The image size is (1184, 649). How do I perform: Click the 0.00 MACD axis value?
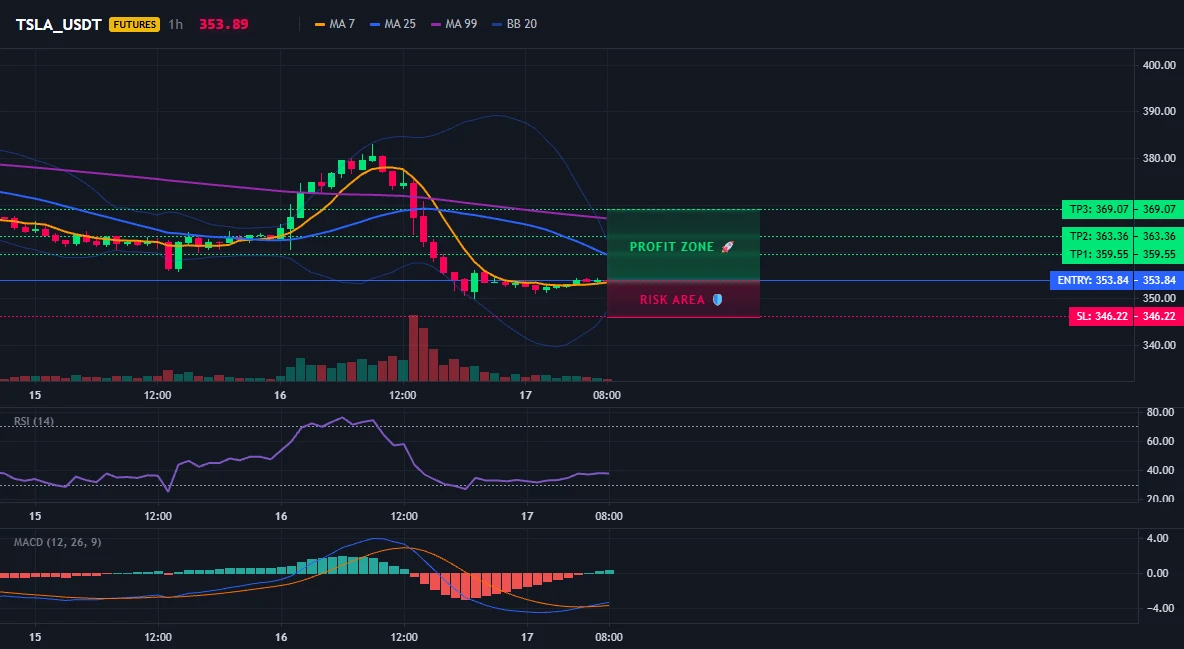[1158, 573]
